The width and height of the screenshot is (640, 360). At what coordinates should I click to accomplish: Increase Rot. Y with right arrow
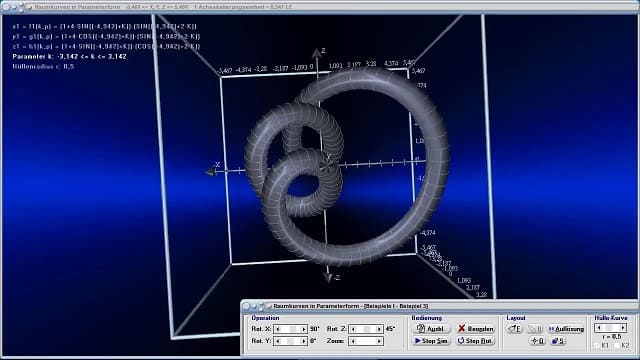(x=303, y=341)
